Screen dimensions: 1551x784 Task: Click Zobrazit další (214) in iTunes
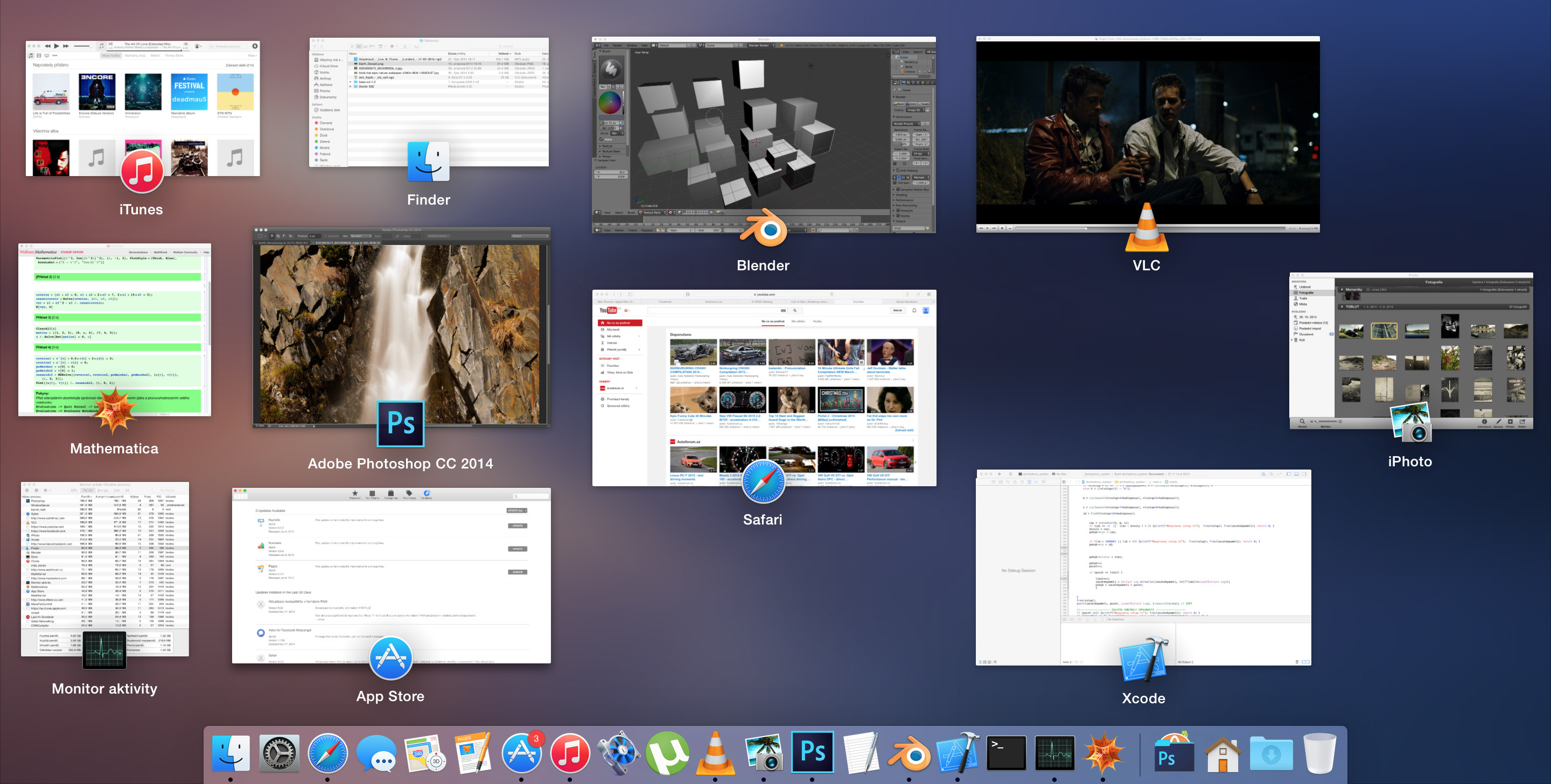[240, 66]
